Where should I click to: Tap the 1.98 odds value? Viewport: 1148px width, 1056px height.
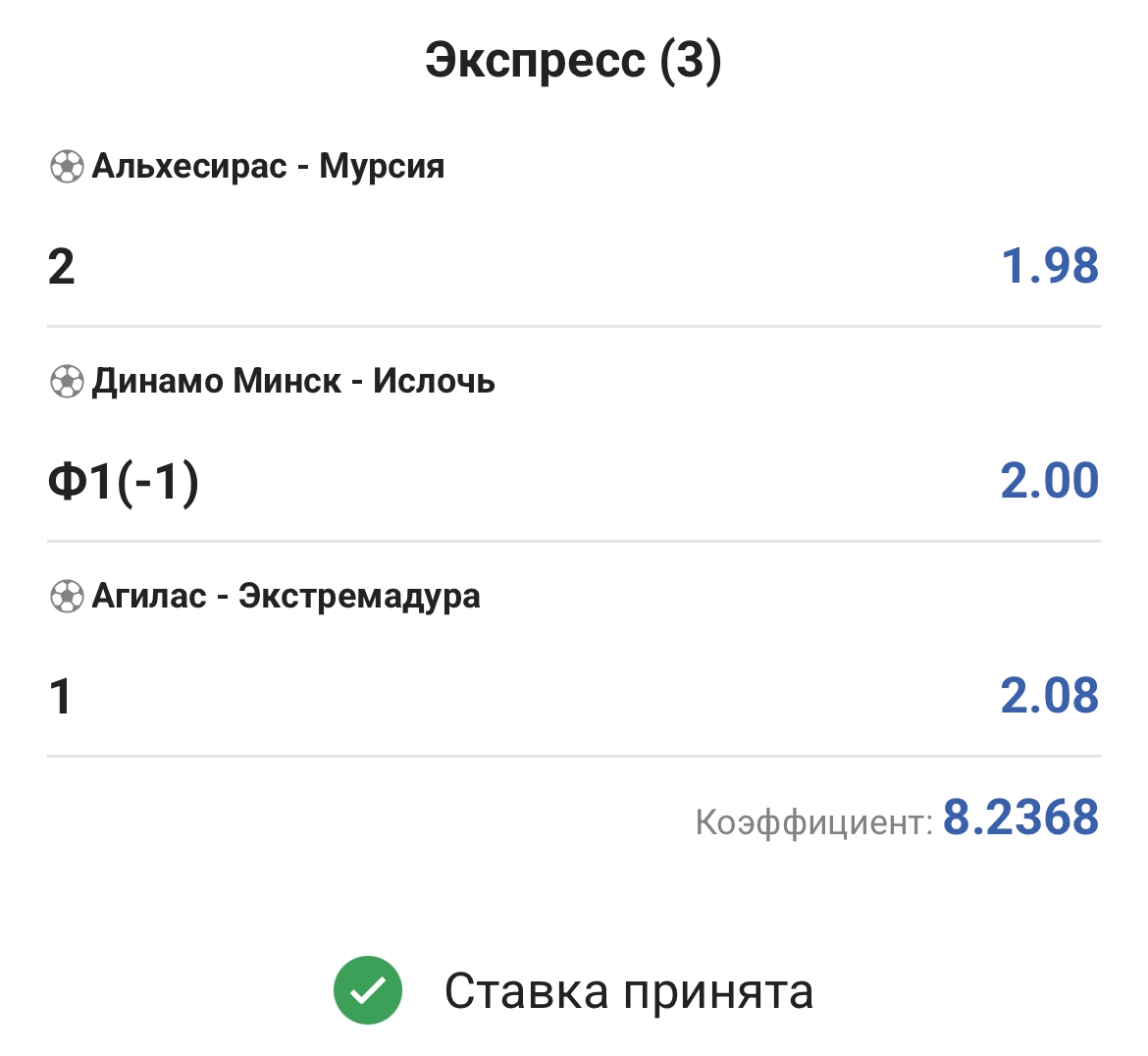pos(1049,267)
